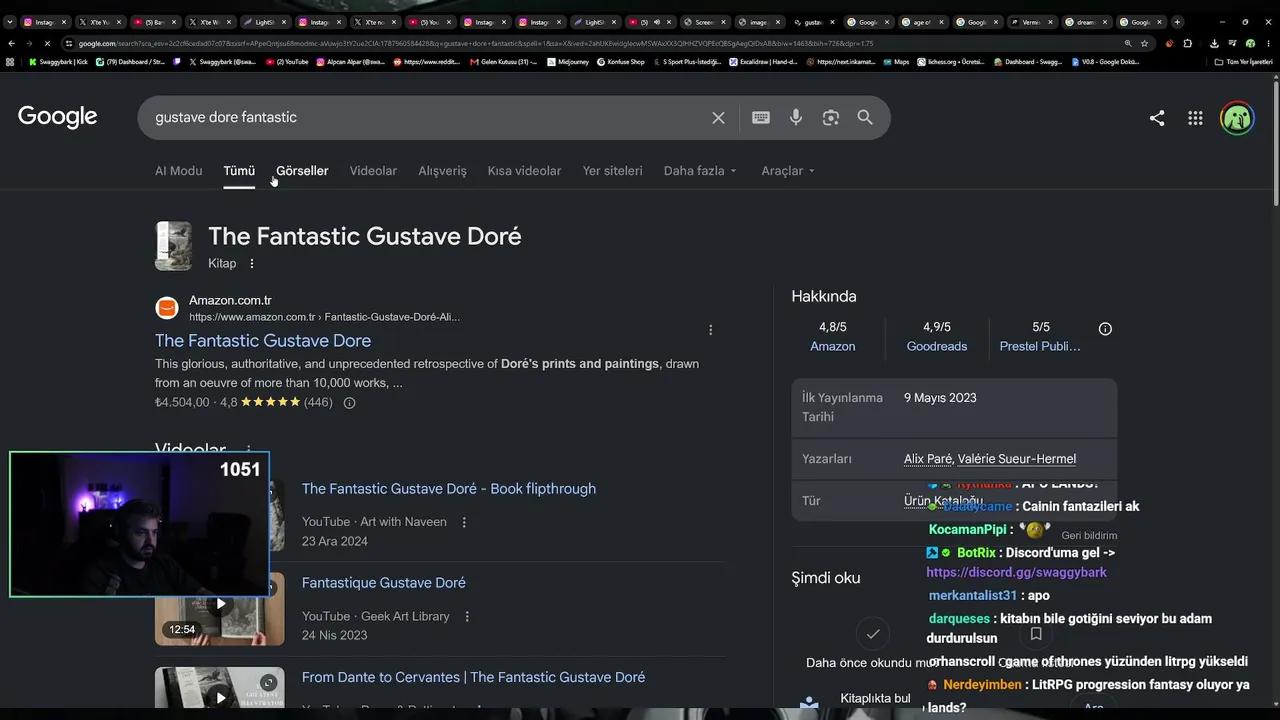Image resolution: width=1280 pixels, height=720 pixels.
Task: Open From Dante to Cervantes video link
Action: coord(473,678)
